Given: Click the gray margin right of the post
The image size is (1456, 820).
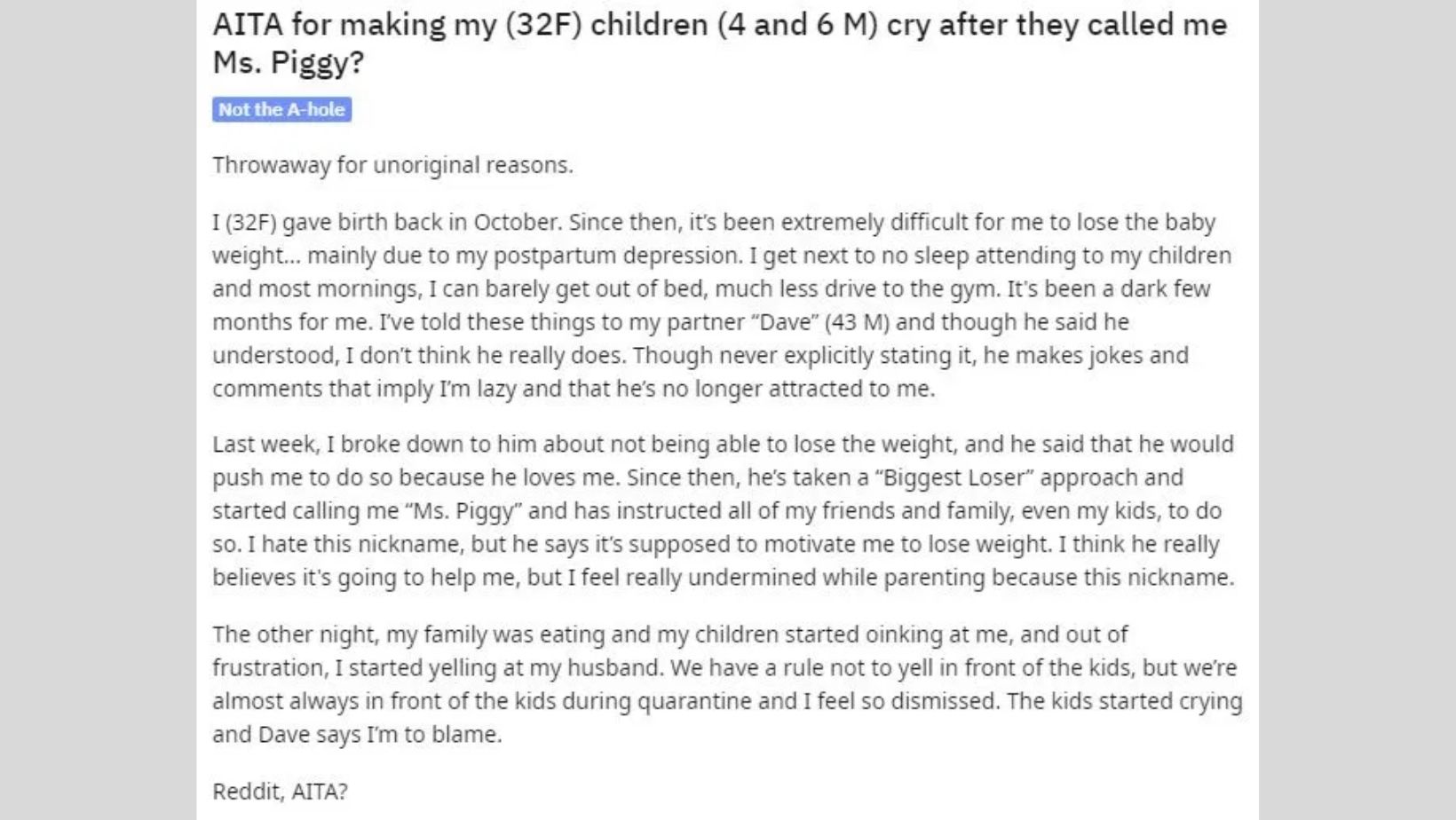Looking at the screenshot, I should point(1357,410).
